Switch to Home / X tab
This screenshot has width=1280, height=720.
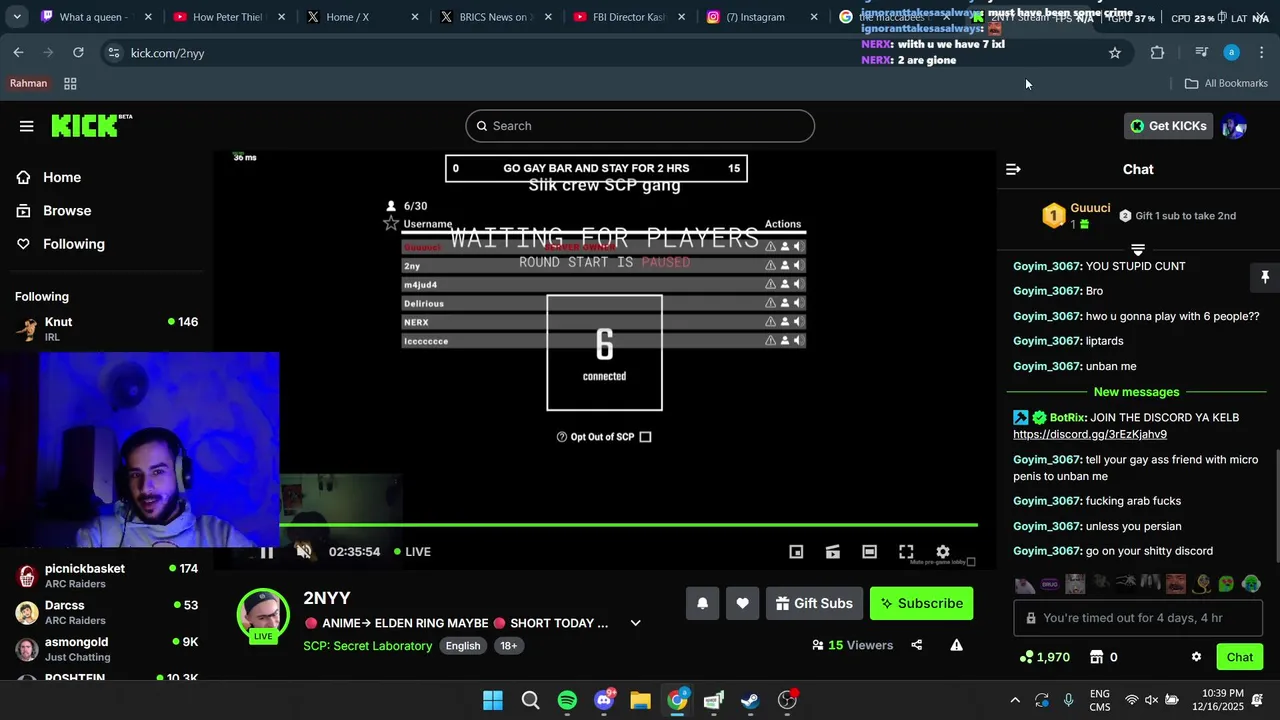pyautogui.click(x=362, y=17)
